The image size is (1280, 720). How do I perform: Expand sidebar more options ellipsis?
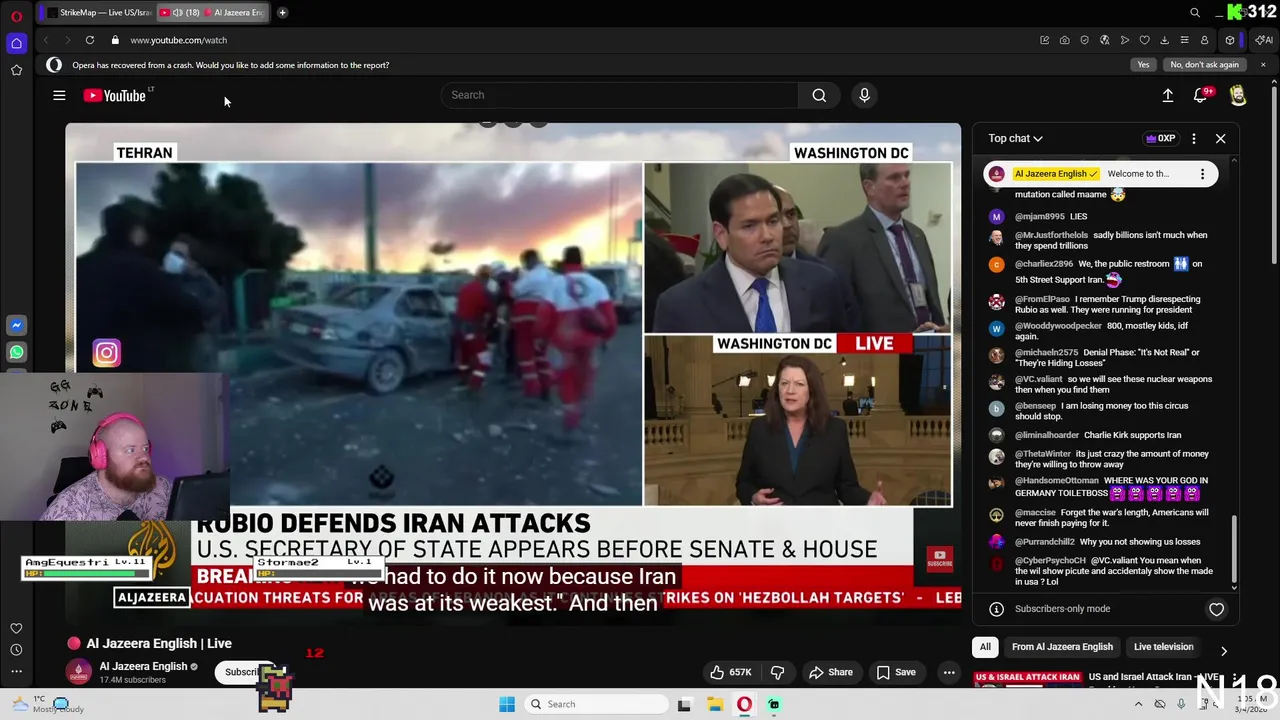point(16,672)
